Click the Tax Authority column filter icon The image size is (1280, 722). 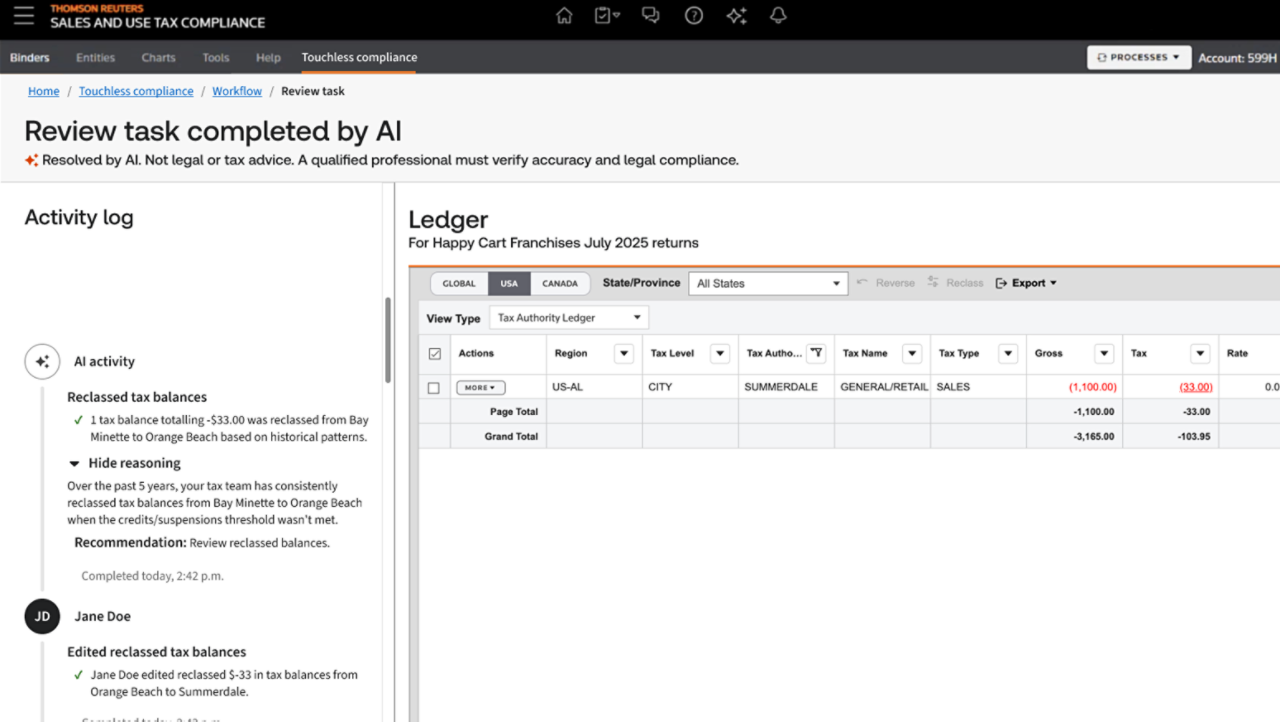(816, 353)
